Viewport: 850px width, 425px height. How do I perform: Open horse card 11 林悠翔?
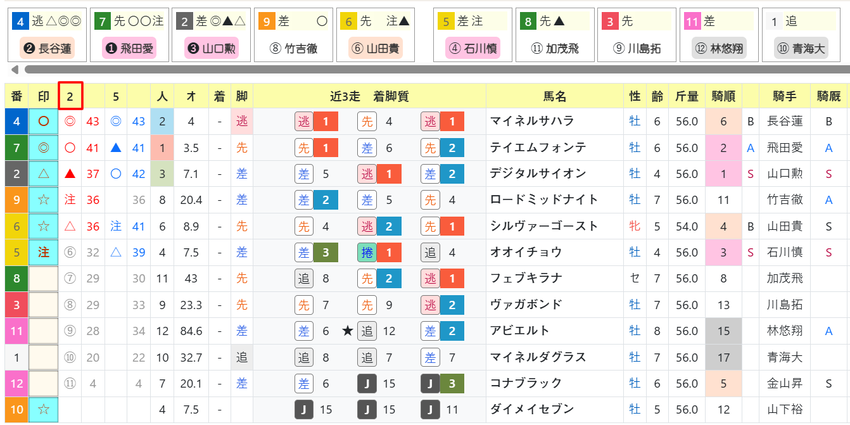[x=719, y=35]
